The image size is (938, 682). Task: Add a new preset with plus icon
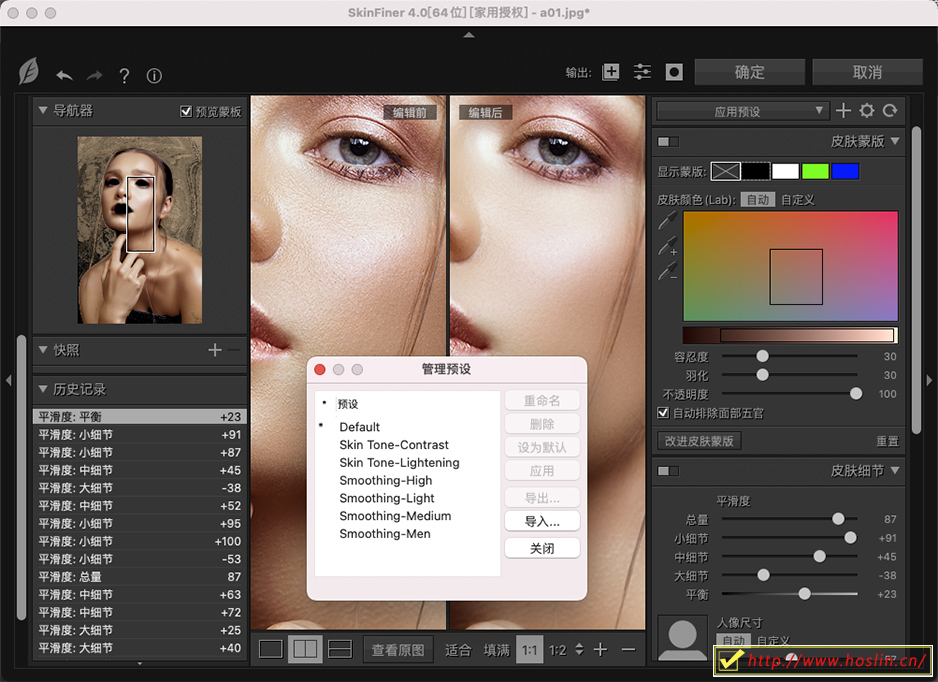click(843, 111)
